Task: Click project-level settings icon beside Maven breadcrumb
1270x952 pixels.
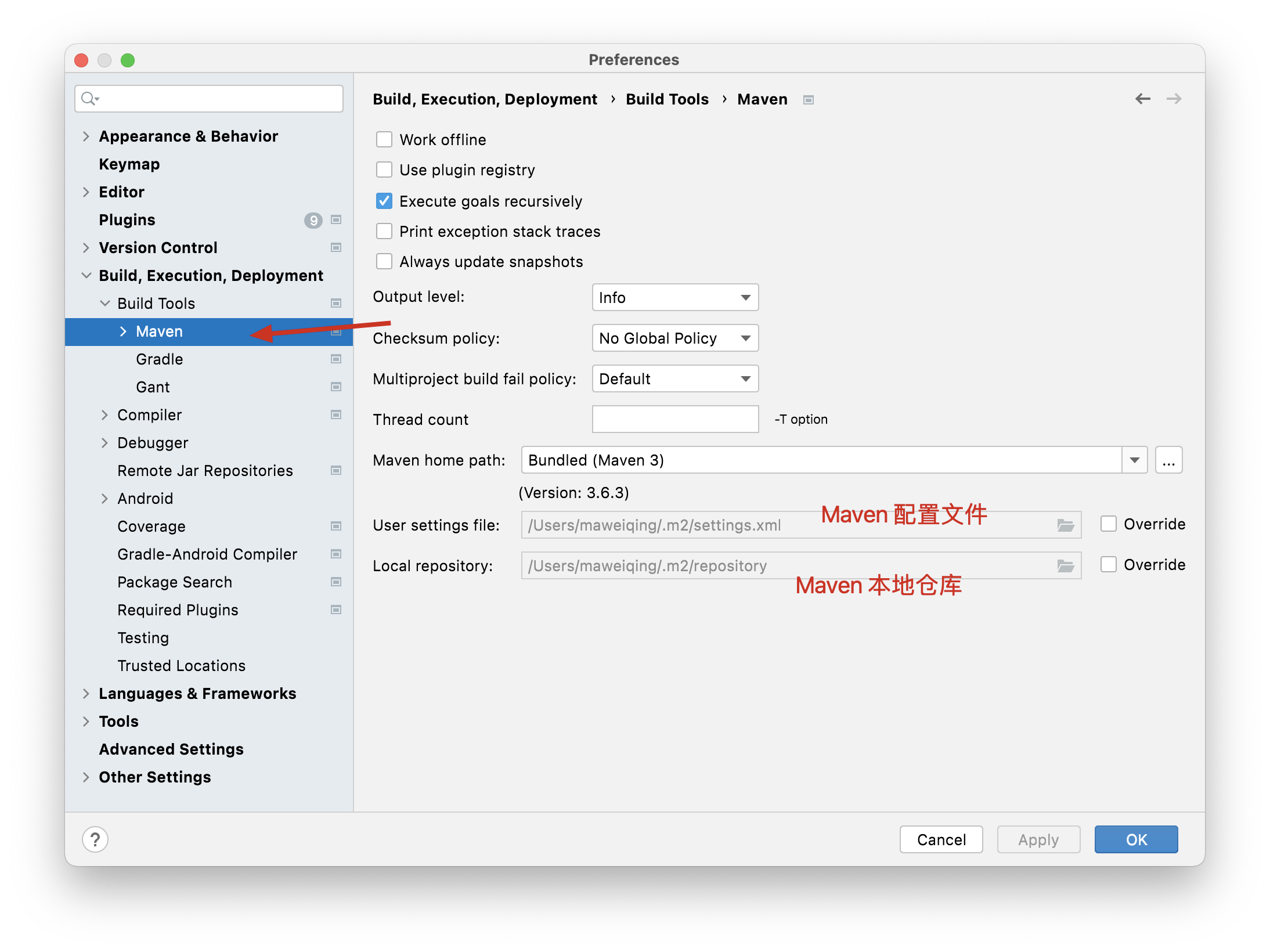Action: click(x=809, y=100)
